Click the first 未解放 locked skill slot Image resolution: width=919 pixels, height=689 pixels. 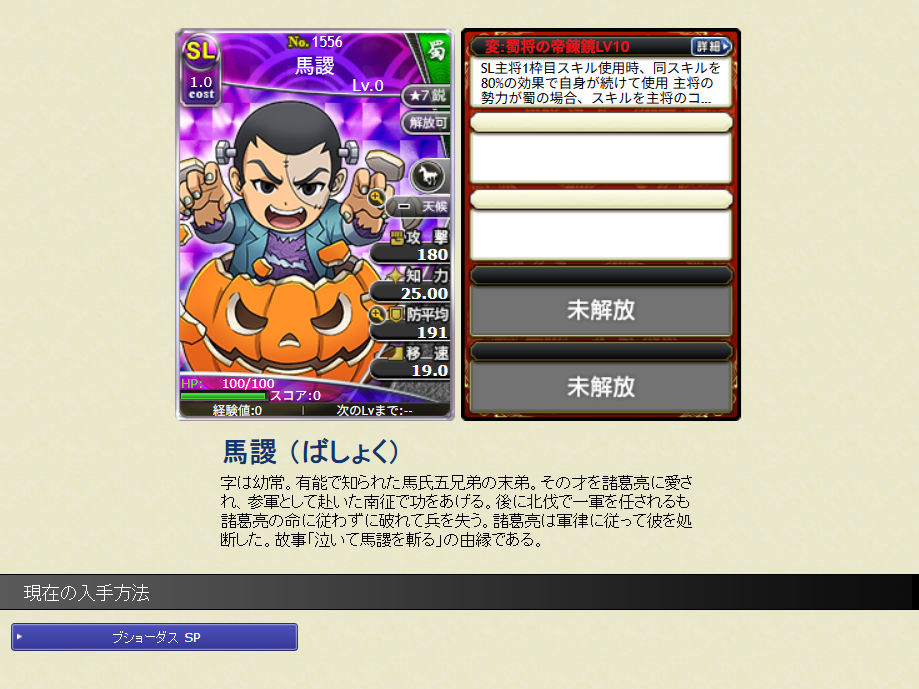click(x=601, y=310)
